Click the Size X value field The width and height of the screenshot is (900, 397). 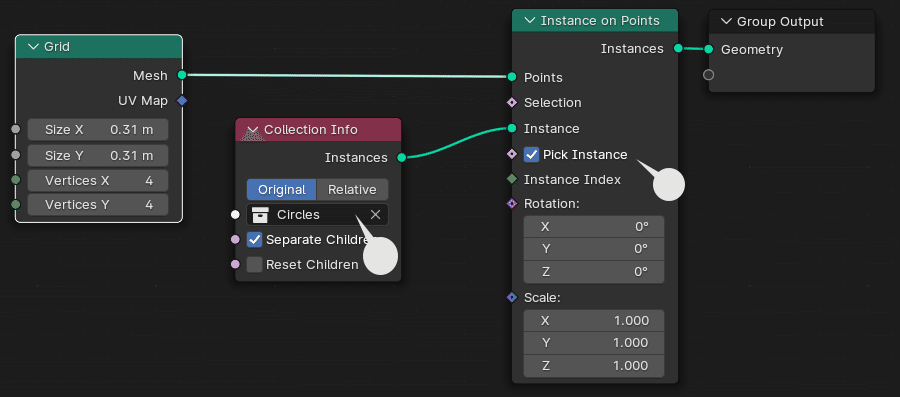coord(98,130)
